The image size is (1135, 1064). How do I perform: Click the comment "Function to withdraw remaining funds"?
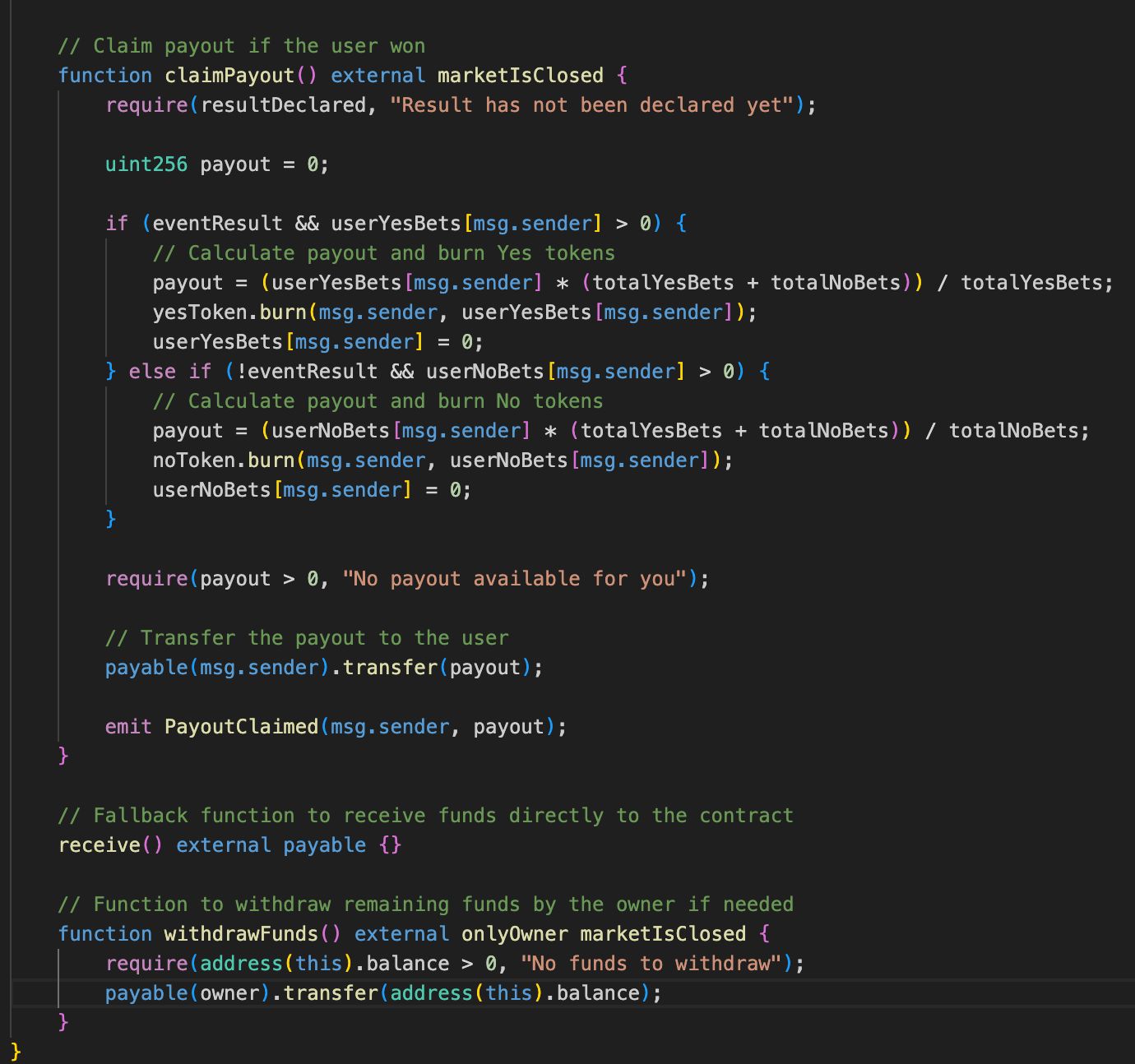426,904
